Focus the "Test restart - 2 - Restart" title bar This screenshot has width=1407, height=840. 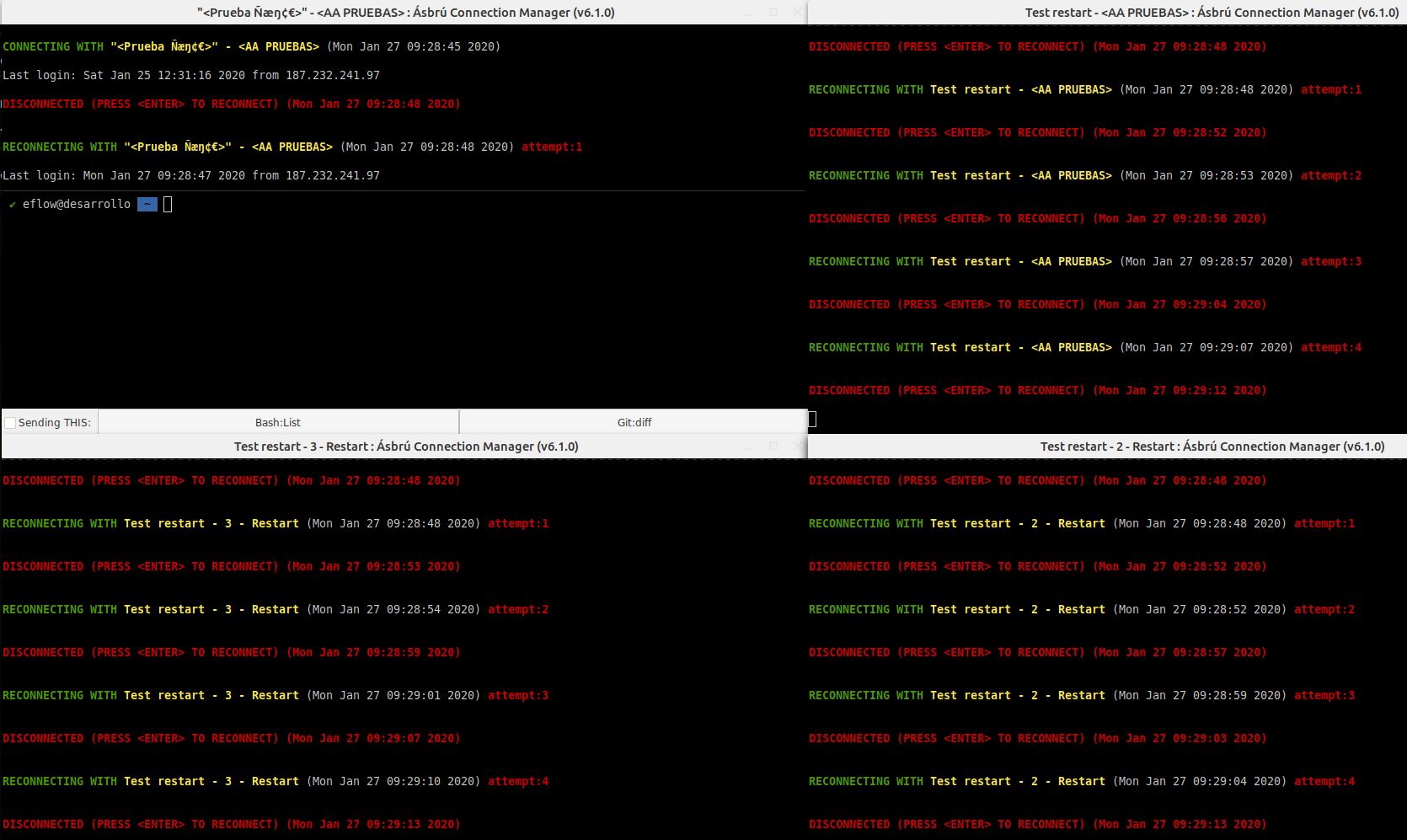click(1213, 447)
